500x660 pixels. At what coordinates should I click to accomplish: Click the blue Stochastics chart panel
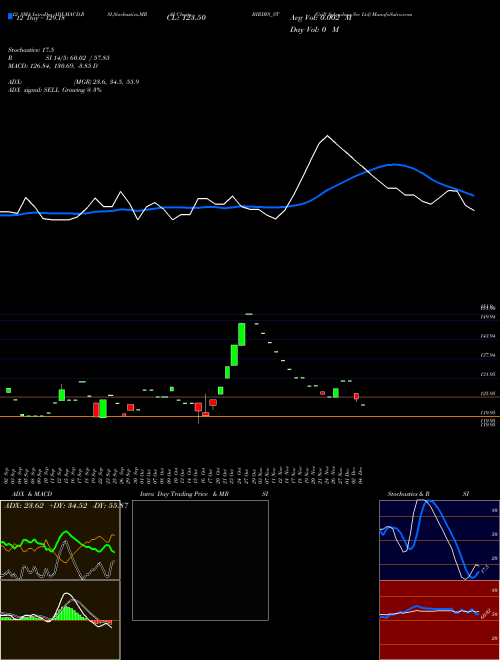(x=439, y=540)
